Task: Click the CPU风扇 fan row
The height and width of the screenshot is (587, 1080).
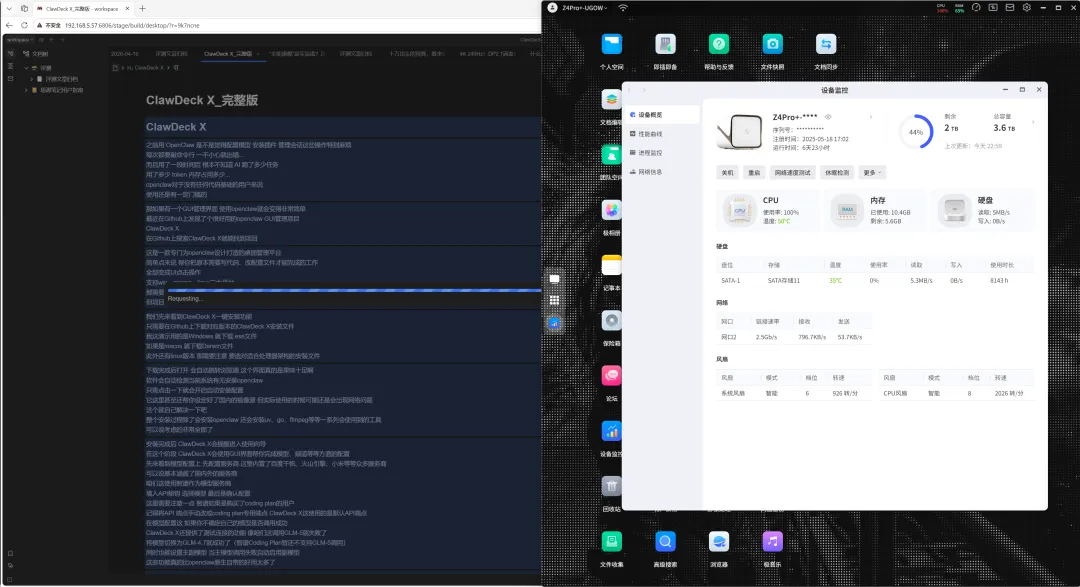Action: [x=956, y=393]
